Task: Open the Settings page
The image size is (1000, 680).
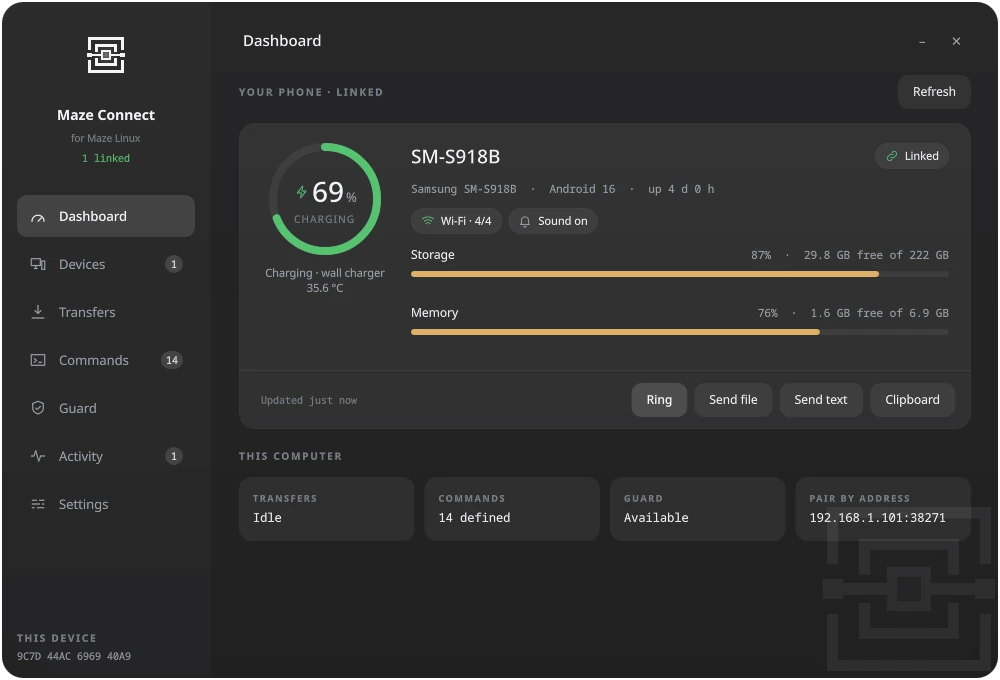Action: coord(106,504)
